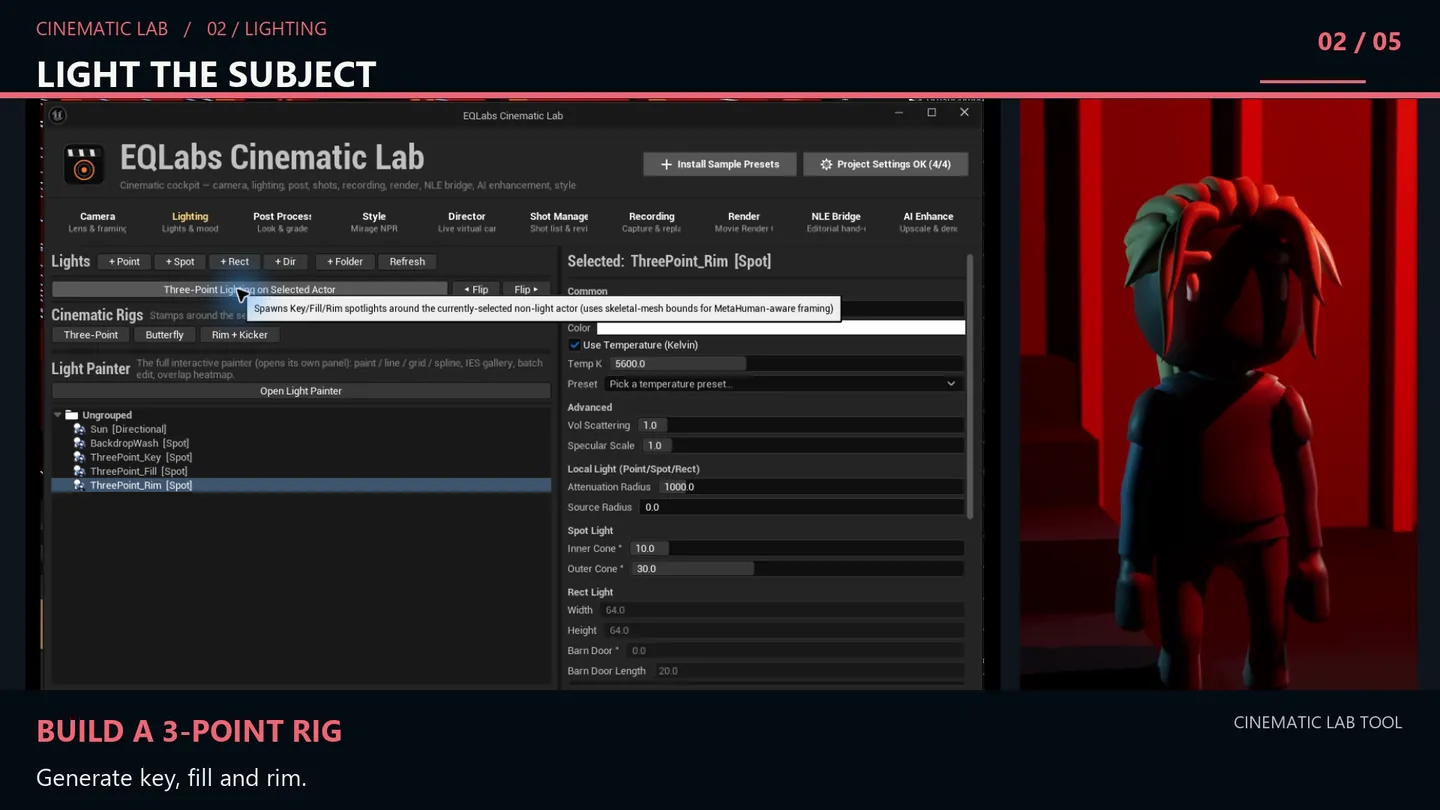This screenshot has height=810, width=1440.
Task: Add a spot light with + Spot
Action: coord(180,262)
